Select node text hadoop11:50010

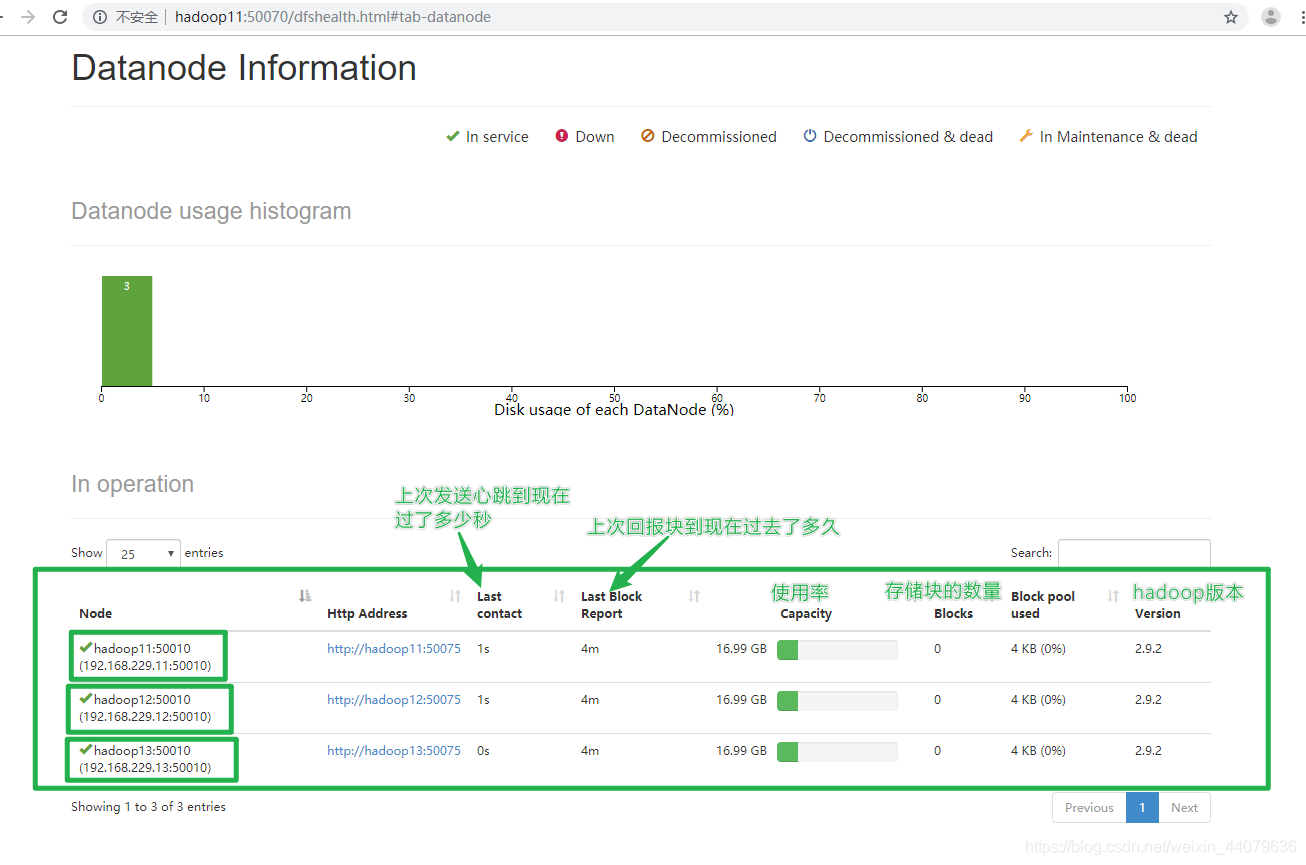point(142,649)
